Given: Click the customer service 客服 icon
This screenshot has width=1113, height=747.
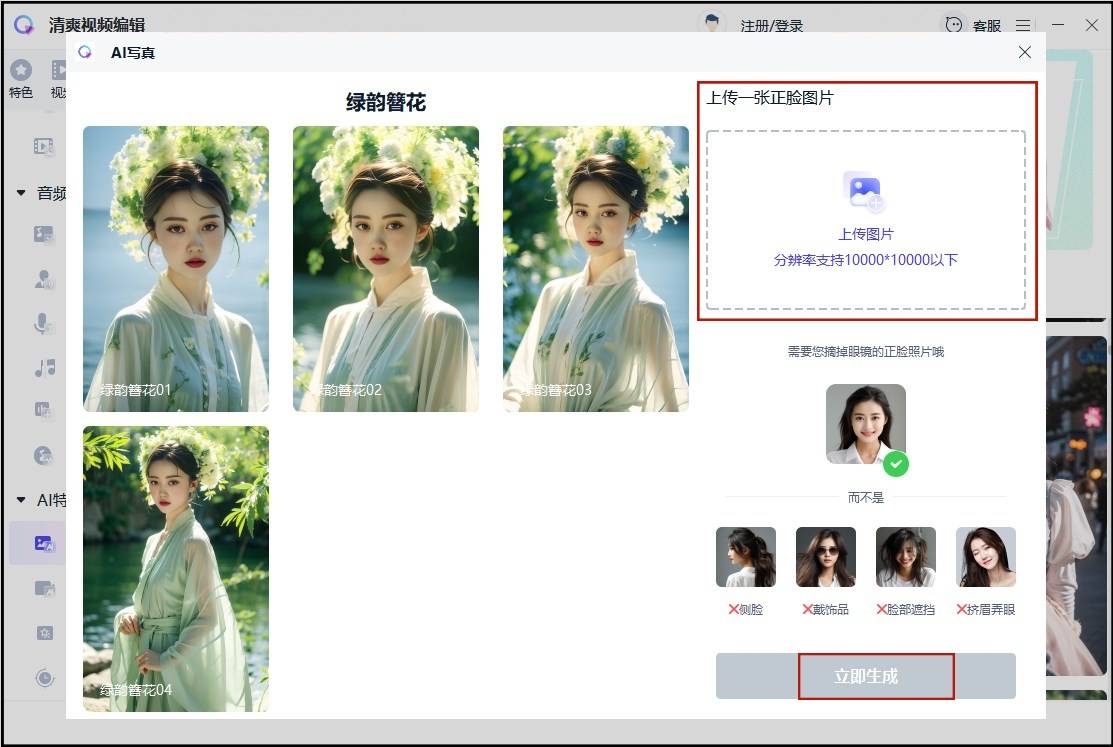Looking at the screenshot, I should click(x=954, y=25).
